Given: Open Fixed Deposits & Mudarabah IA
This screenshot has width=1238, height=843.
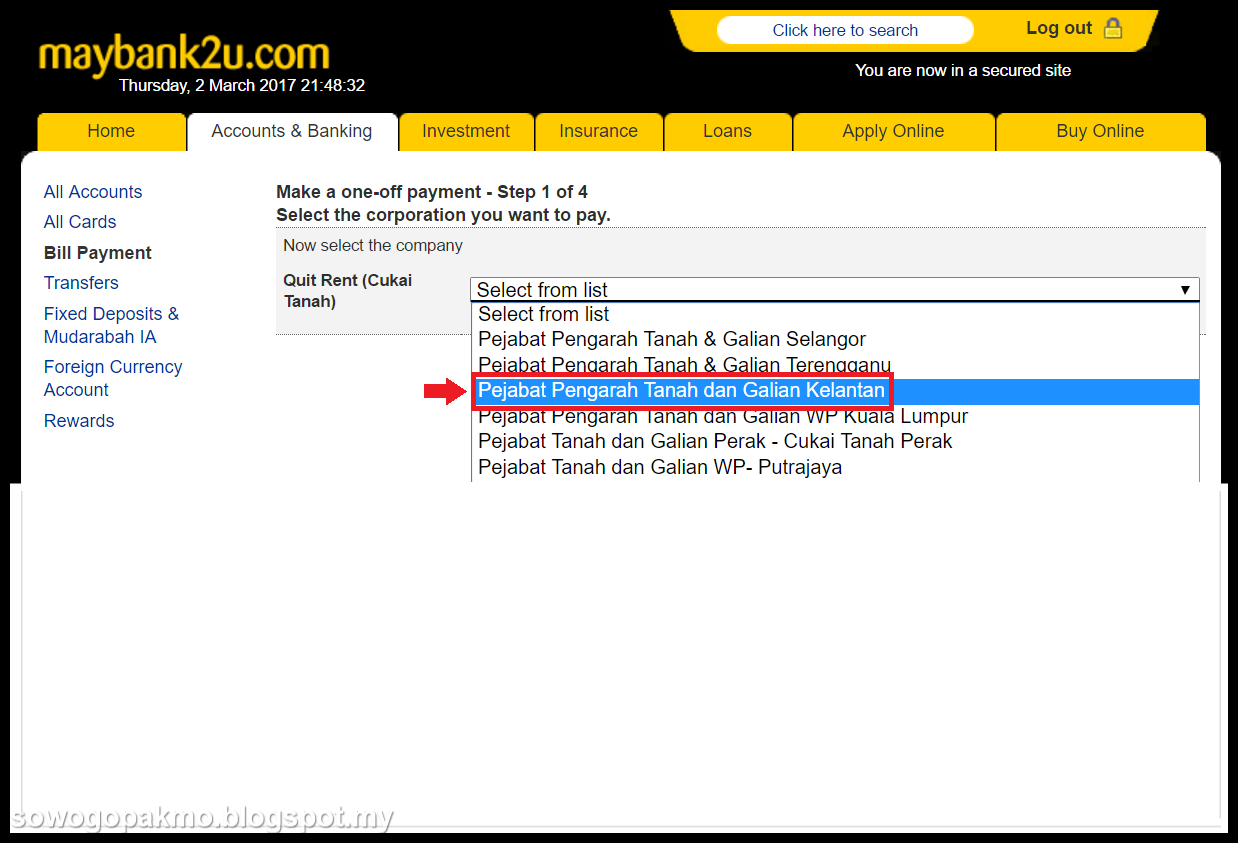Looking at the screenshot, I should 111,325.
